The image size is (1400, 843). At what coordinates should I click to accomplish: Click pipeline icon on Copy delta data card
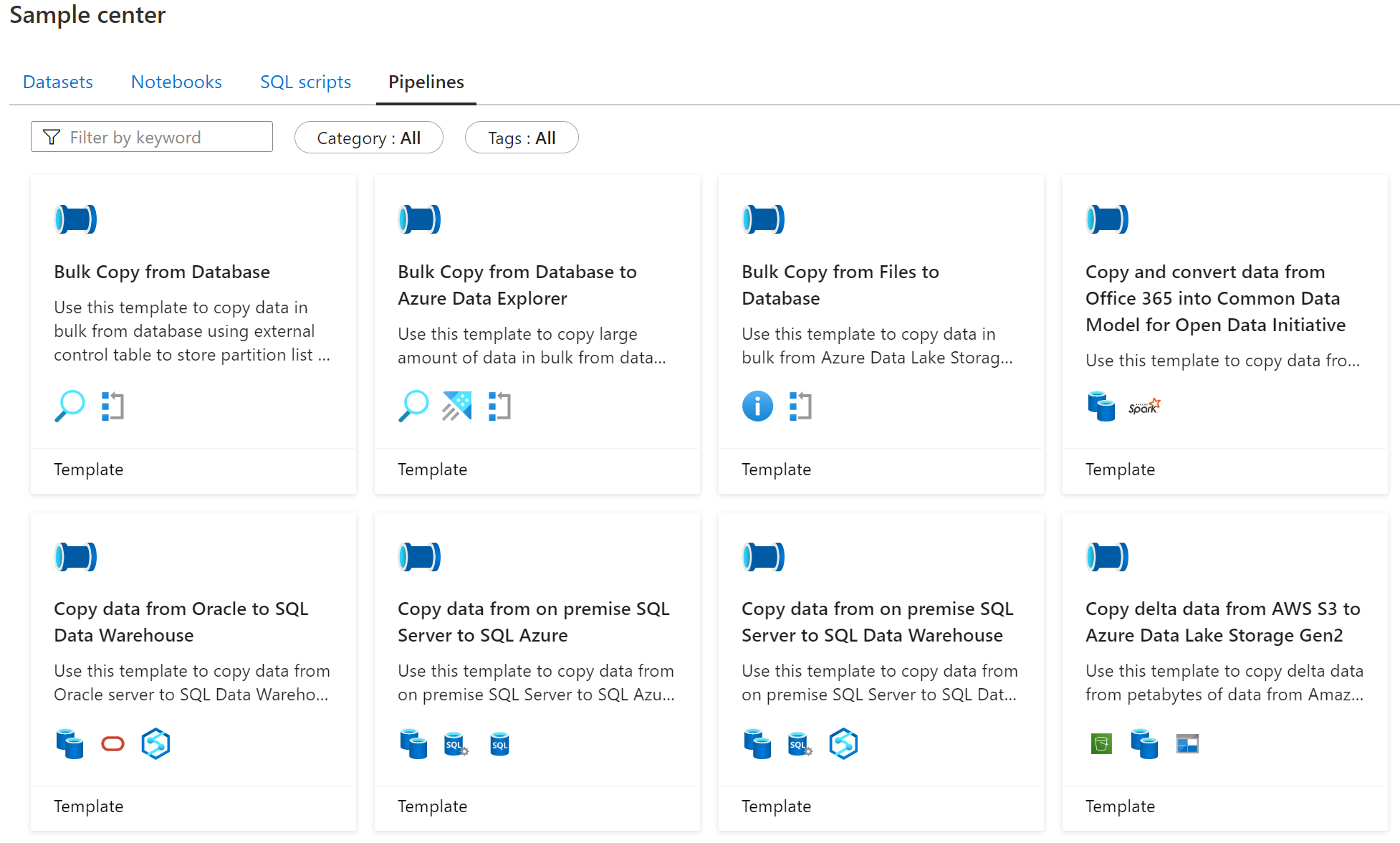(1107, 557)
